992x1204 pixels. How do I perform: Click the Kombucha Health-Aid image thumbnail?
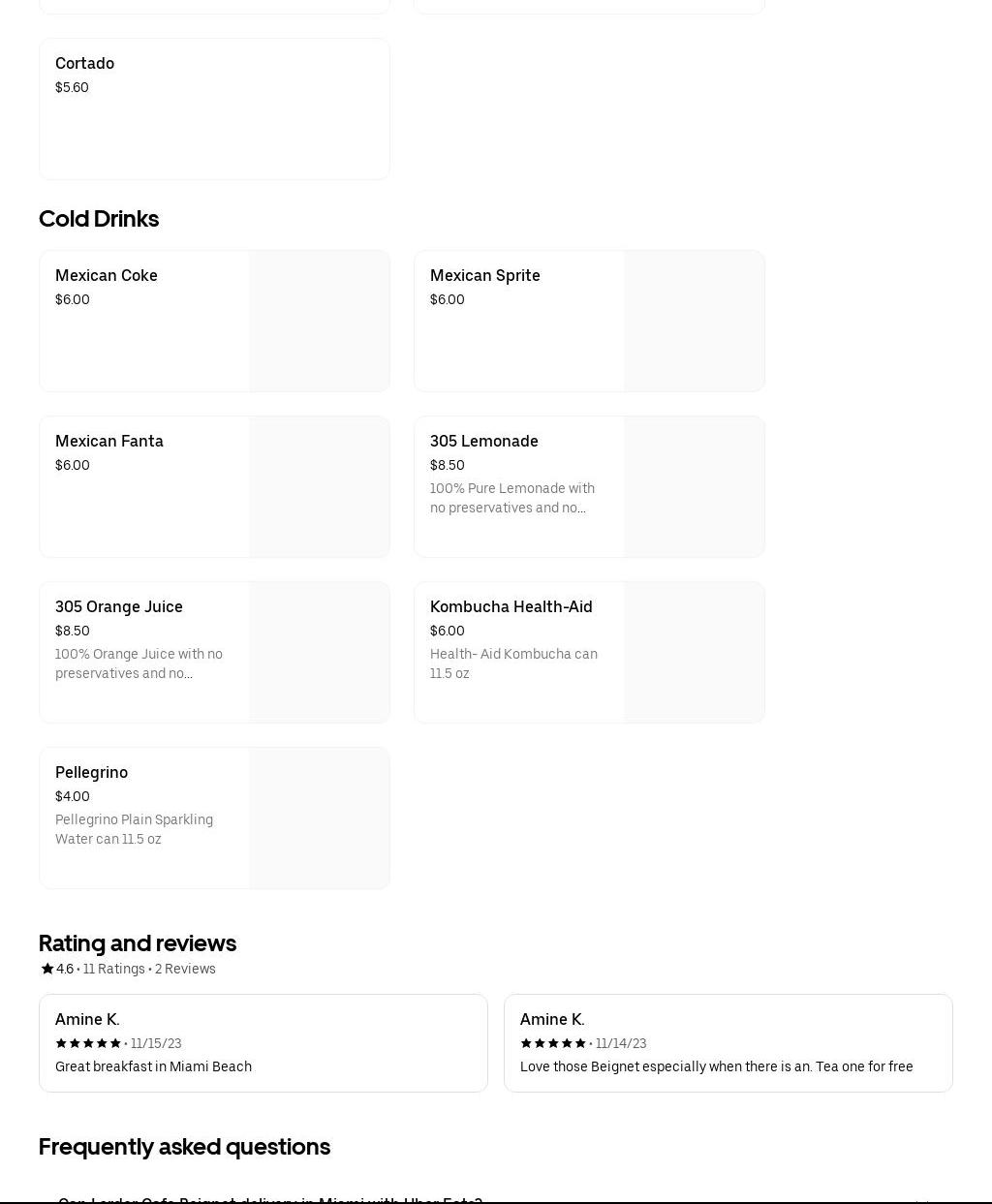[x=694, y=653]
